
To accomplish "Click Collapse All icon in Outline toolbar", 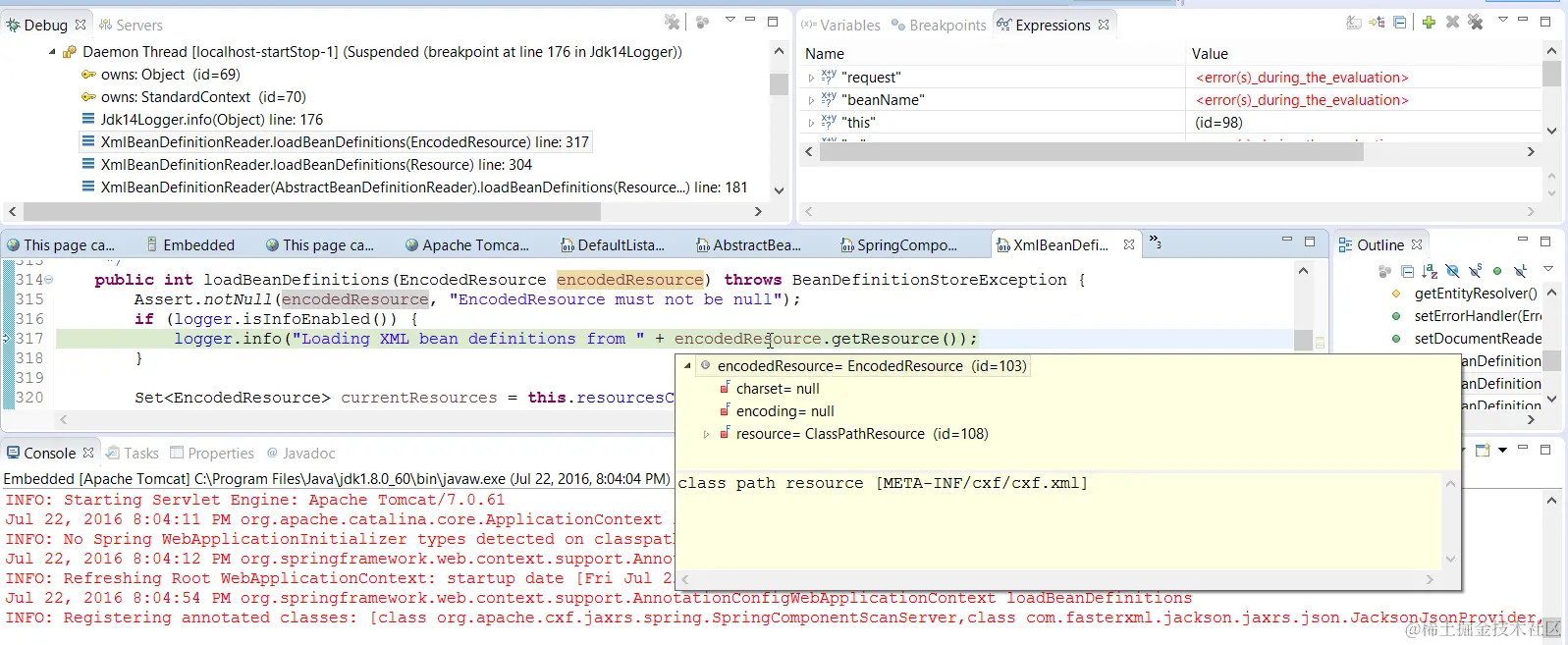I will coord(1407,271).
